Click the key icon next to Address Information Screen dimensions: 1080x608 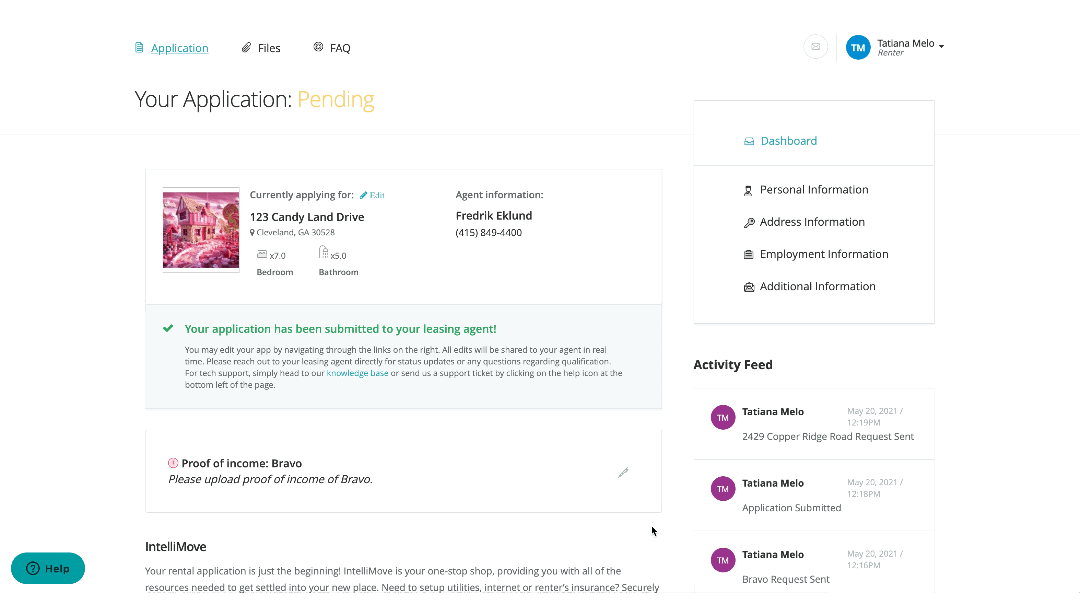(749, 223)
